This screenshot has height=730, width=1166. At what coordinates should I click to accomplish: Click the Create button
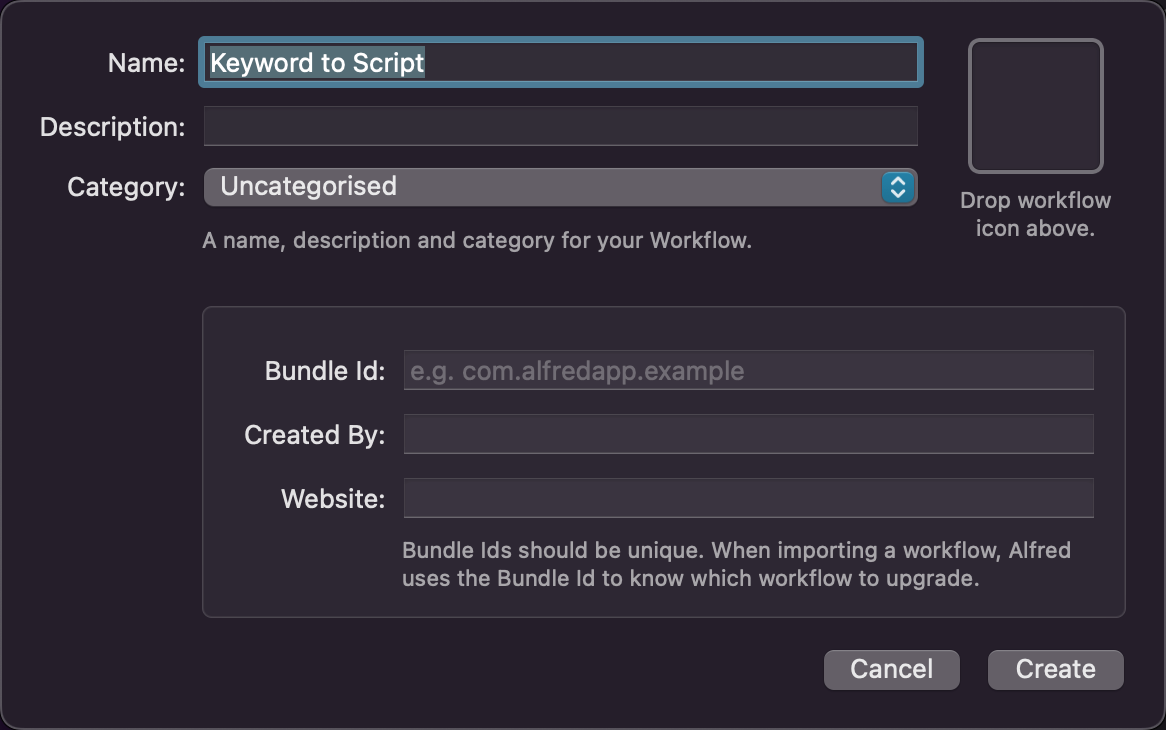1055,669
